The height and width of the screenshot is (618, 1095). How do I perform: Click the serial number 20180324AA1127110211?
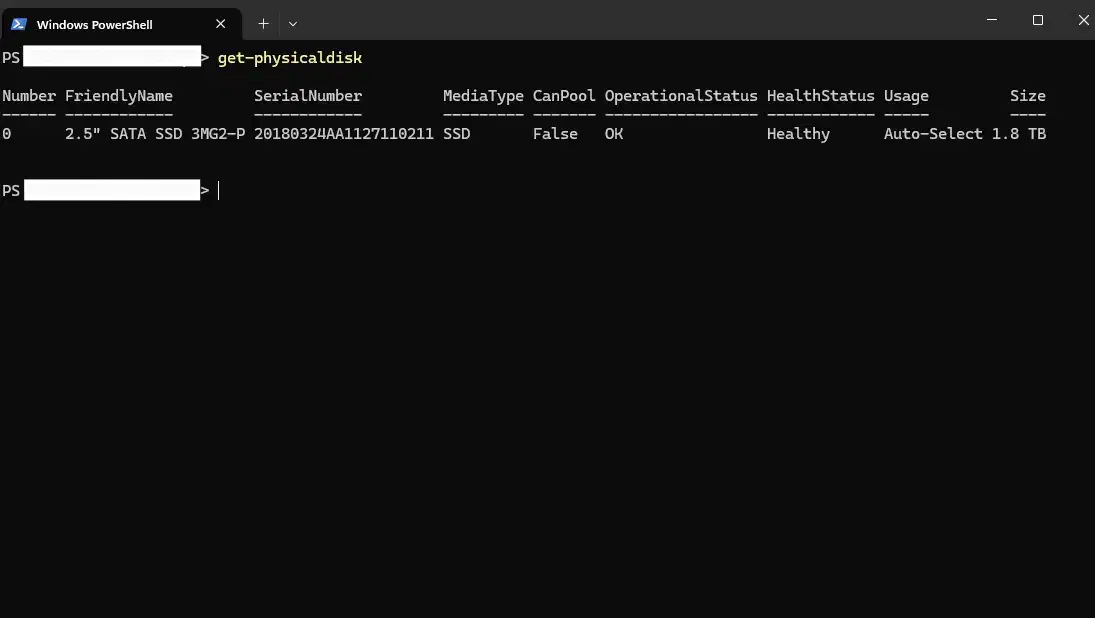pyautogui.click(x=344, y=134)
